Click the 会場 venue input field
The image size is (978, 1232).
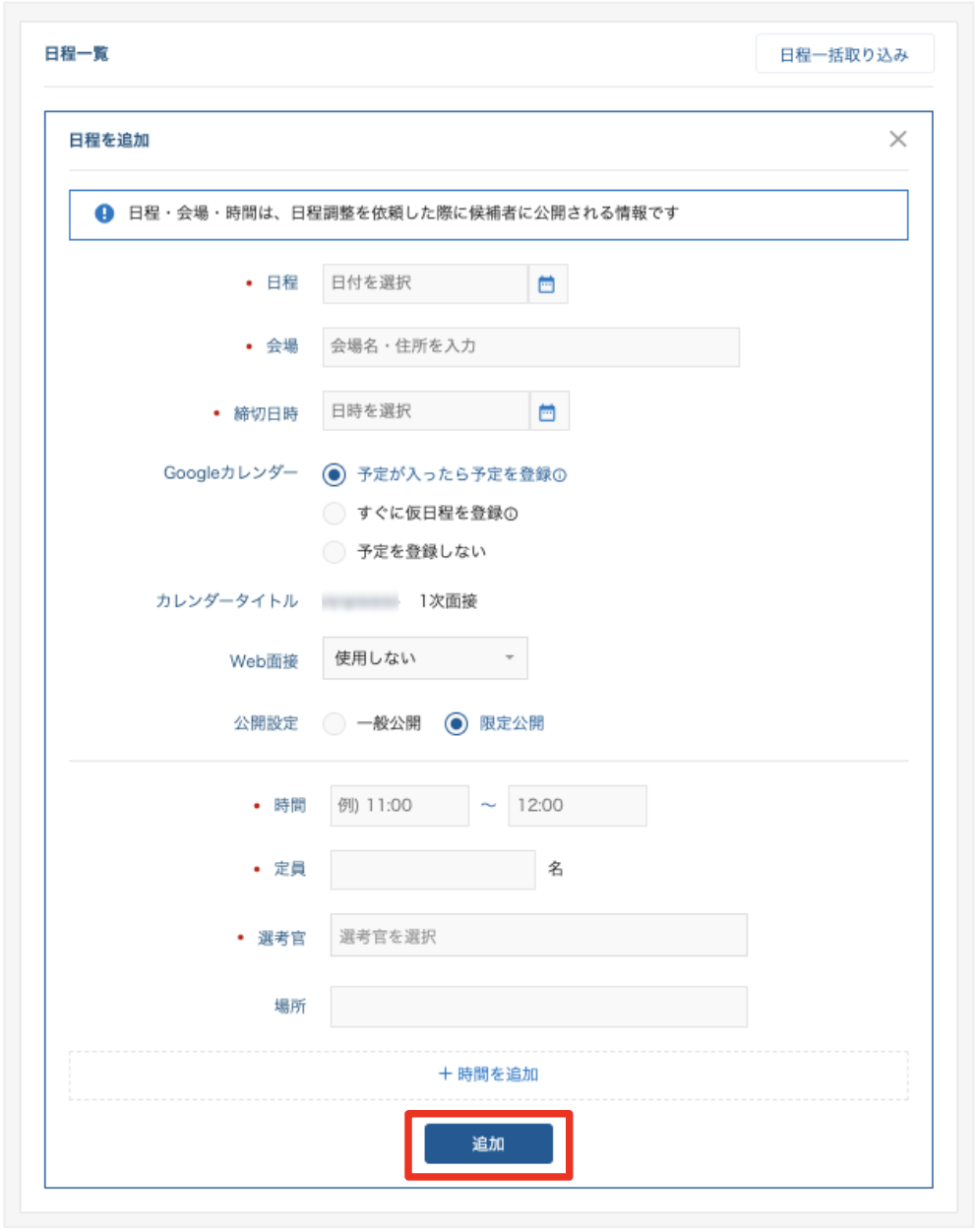tap(531, 346)
